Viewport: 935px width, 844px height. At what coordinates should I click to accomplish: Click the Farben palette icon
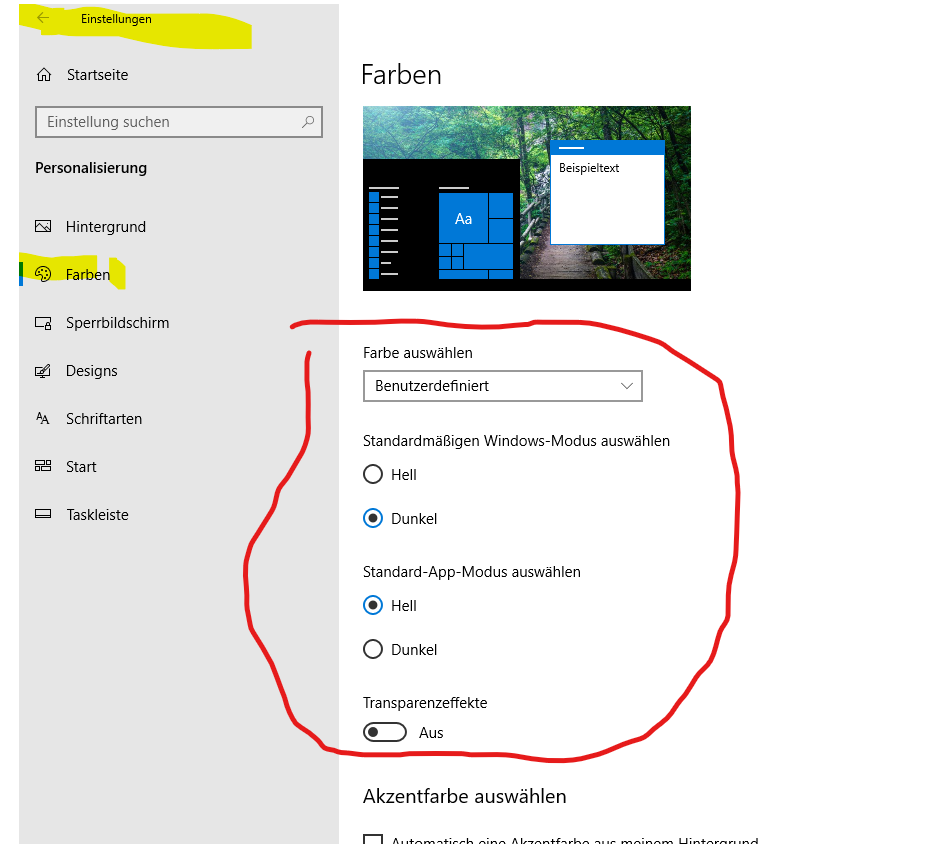tap(43, 274)
